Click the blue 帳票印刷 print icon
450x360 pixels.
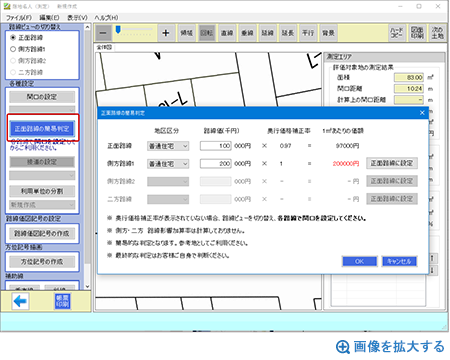[x=62, y=301]
